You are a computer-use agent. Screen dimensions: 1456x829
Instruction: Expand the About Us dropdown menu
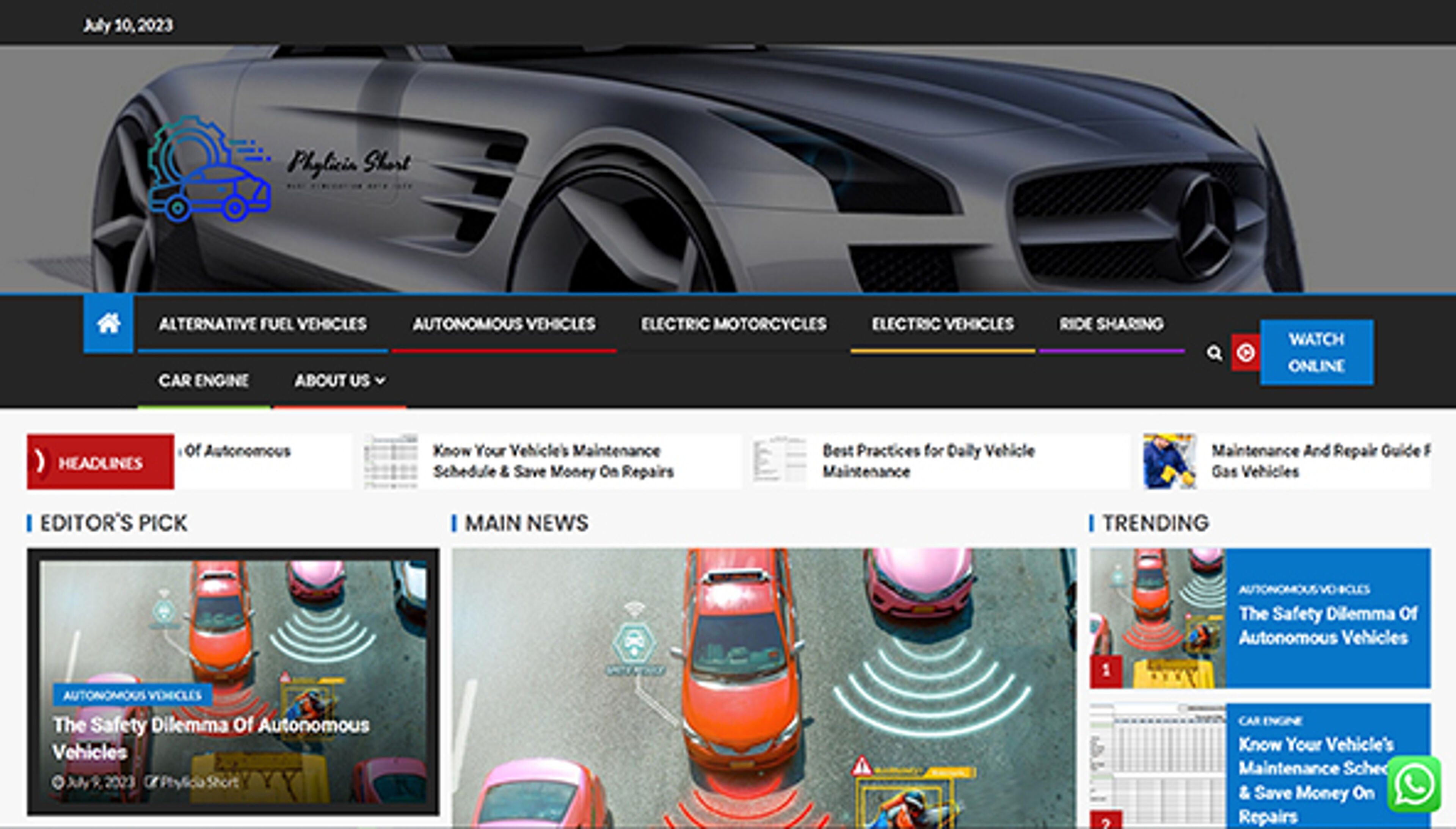coord(339,380)
